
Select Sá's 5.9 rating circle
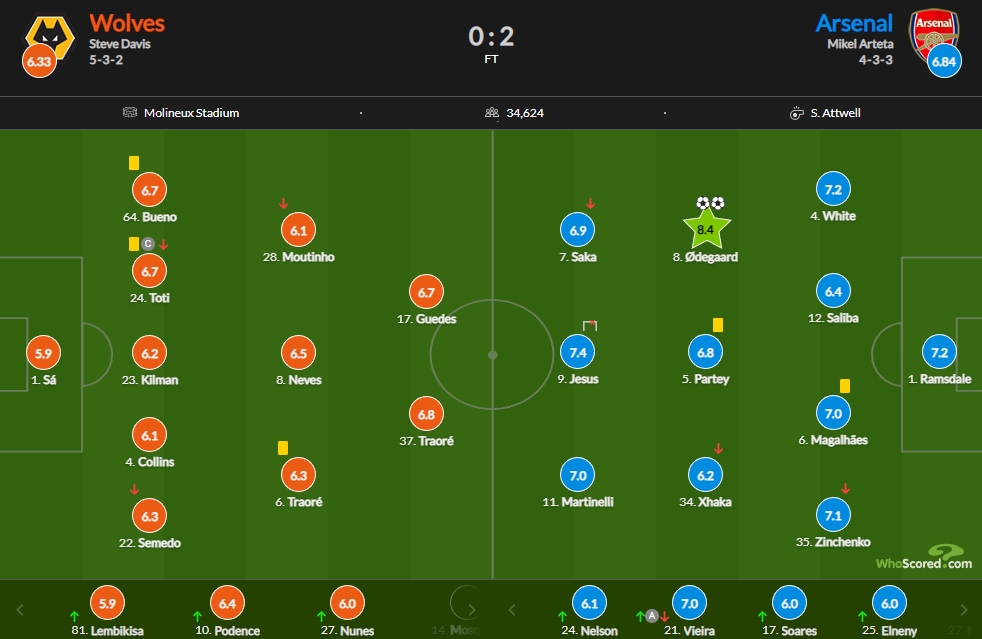[43, 353]
